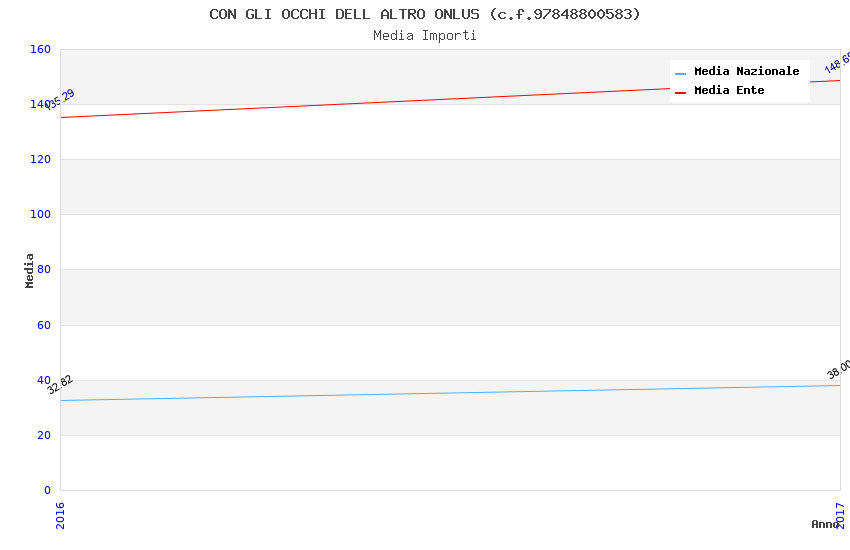
Task: Click the 100 y-axis tick label
Action: (40, 214)
